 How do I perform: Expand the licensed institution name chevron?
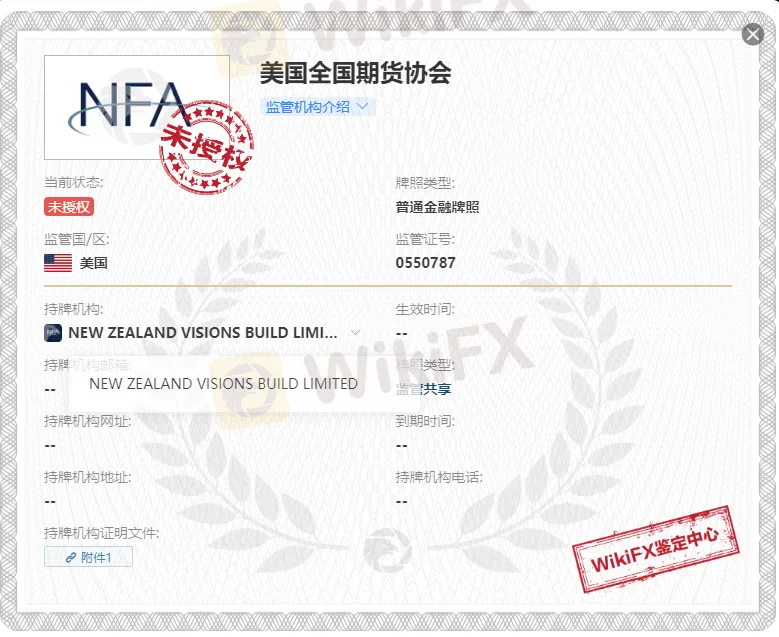[355, 332]
